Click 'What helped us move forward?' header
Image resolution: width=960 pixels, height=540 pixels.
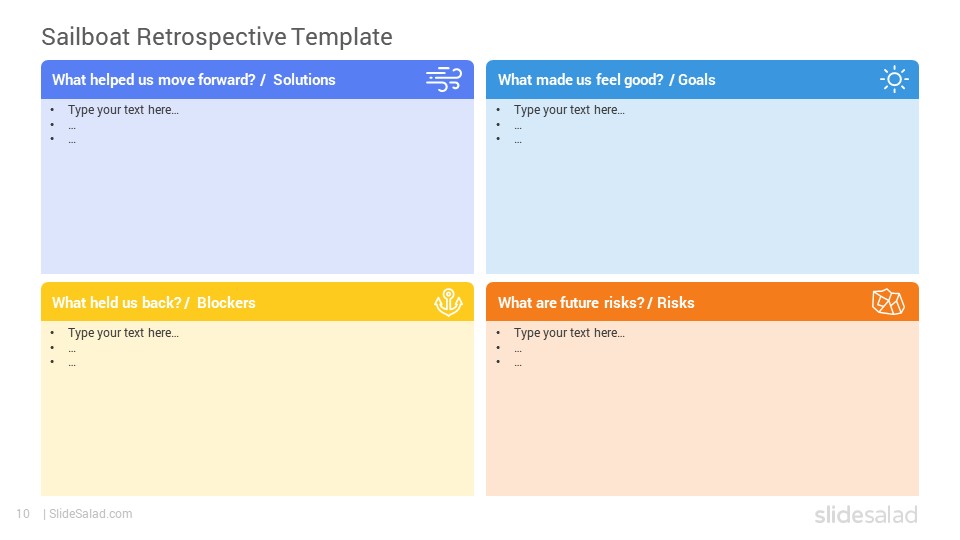click(x=154, y=80)
